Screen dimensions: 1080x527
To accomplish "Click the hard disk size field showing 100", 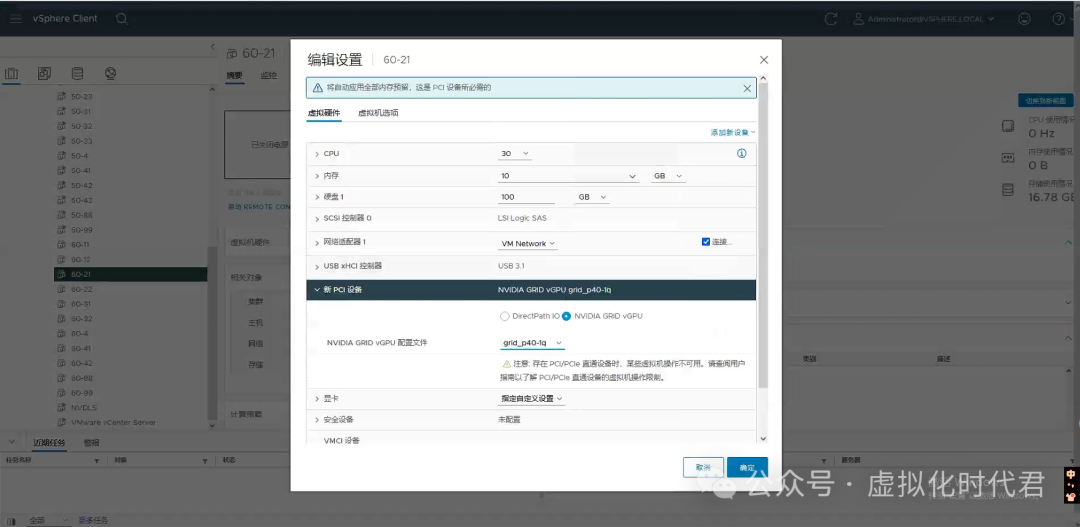I will tap(527, 197).
